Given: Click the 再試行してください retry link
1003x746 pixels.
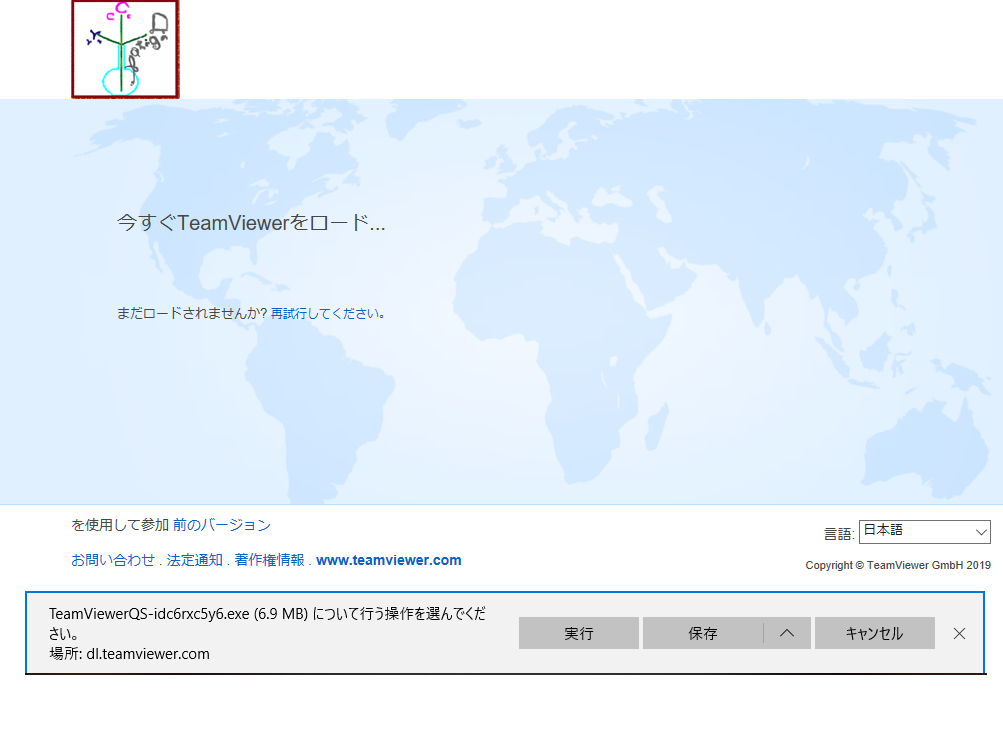Looking at the screenshot, I should (x=328, y=313).
